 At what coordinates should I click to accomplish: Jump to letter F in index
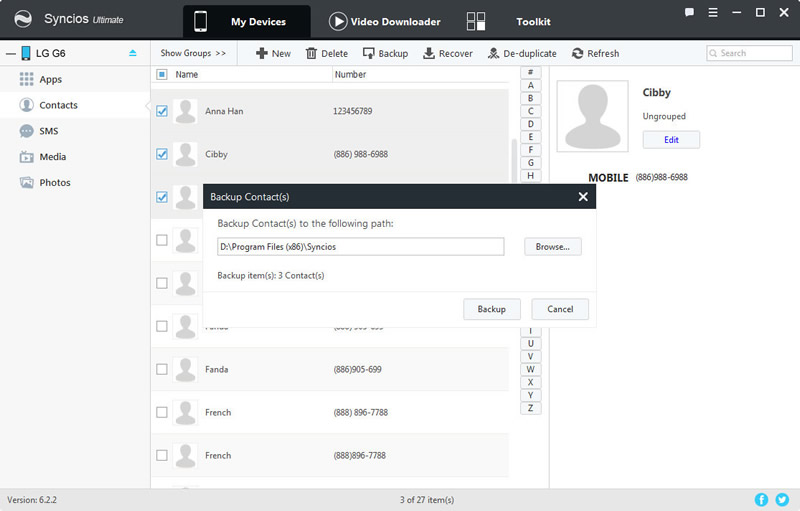pyautogui.click(x=531, y=149)
